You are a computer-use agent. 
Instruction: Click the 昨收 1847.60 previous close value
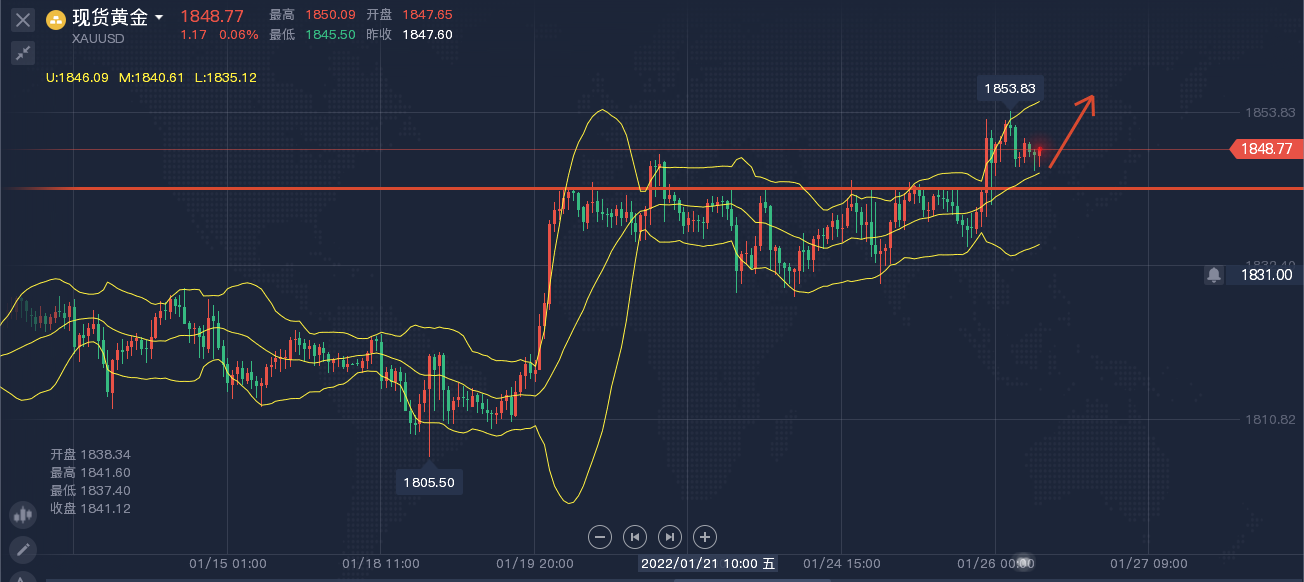tap(409, 34)
